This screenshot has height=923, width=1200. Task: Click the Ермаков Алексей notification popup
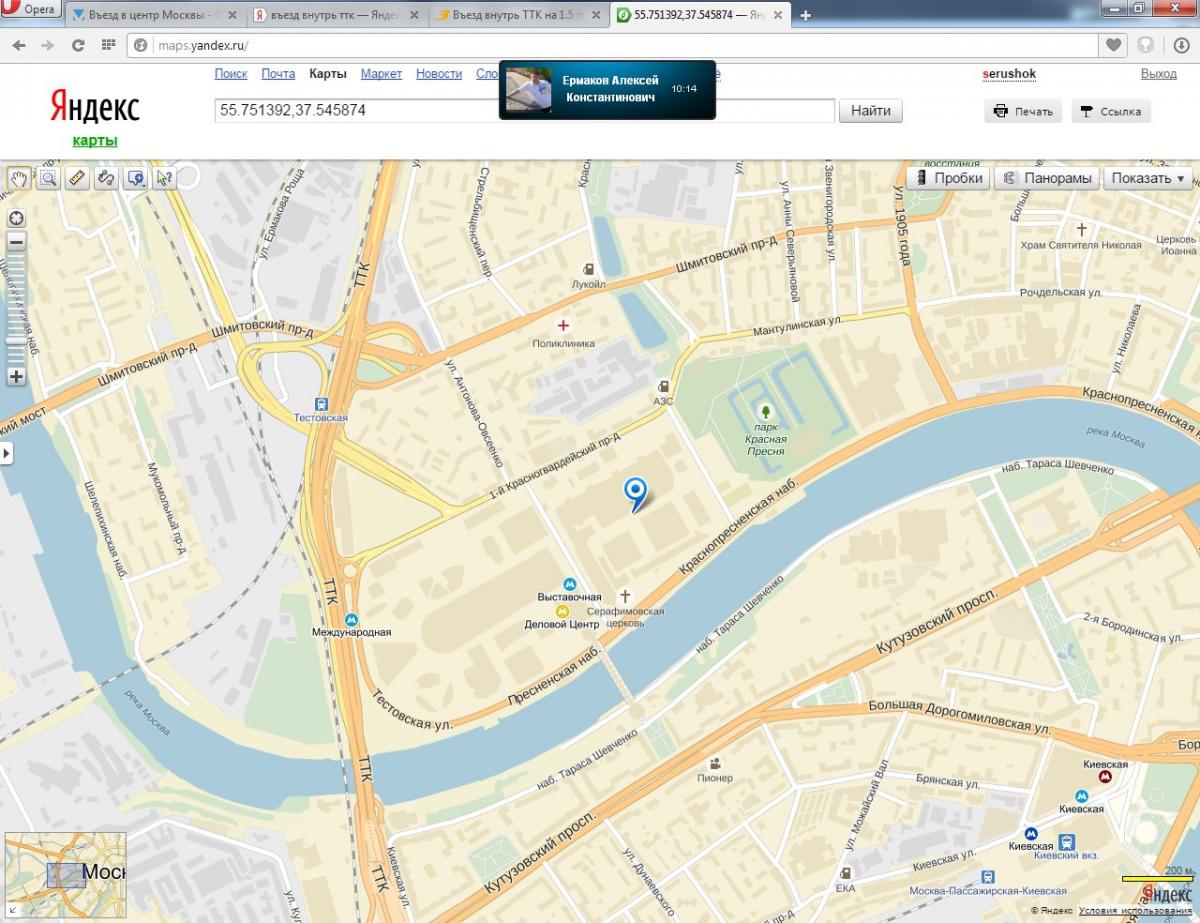click(607, 90)
